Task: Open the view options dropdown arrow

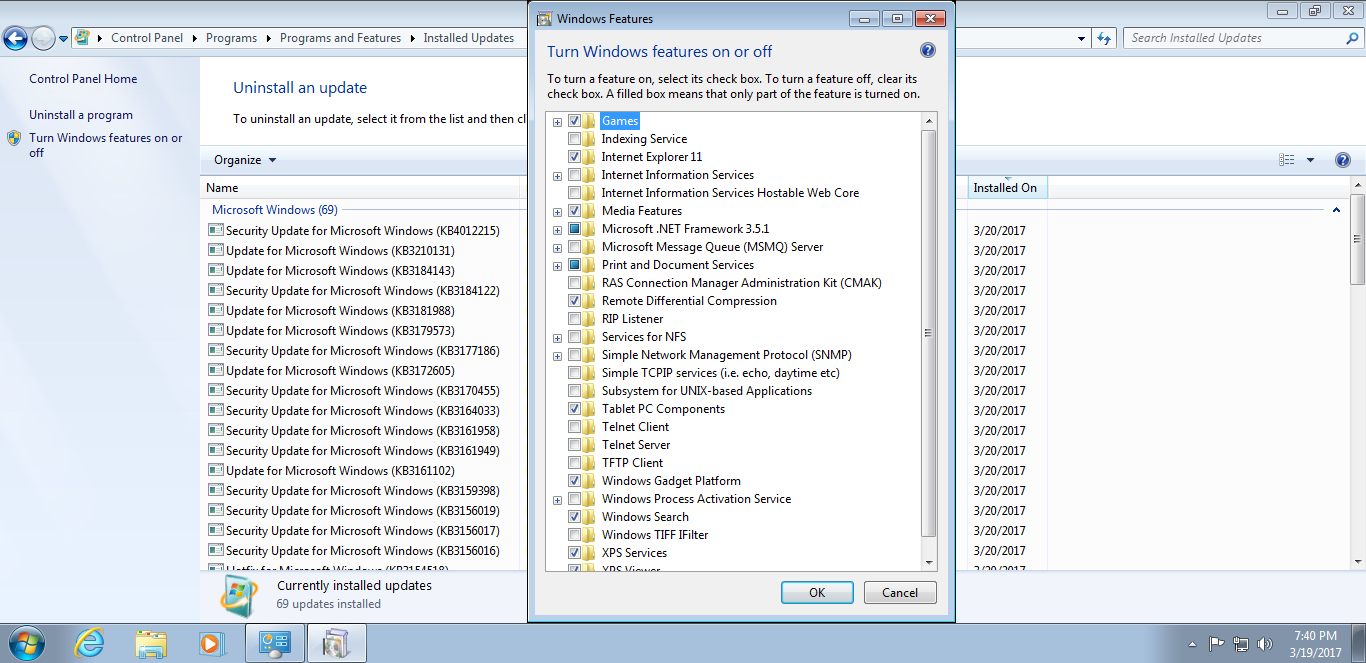Action: click(x=1310, y=160)
